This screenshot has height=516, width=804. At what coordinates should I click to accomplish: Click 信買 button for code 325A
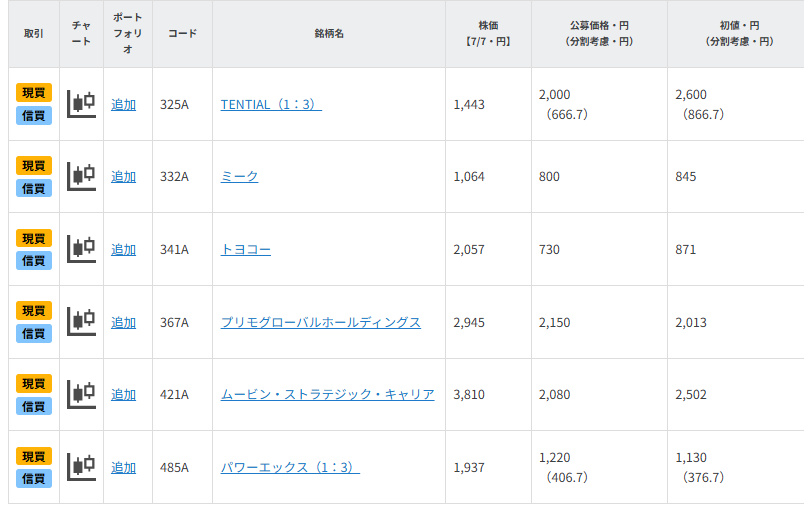[x=34, y=115]
